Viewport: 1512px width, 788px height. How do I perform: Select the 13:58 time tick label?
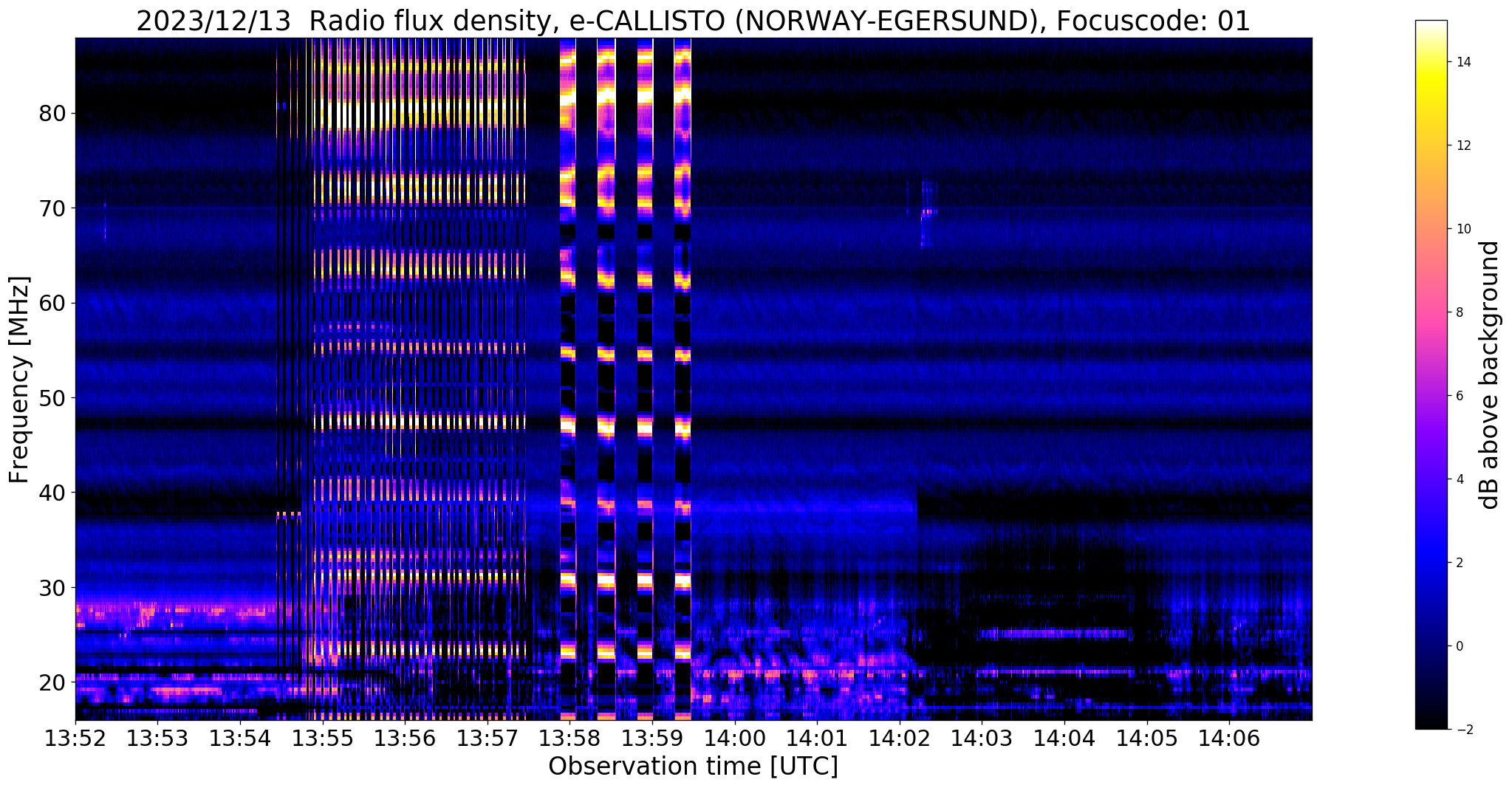569,739
